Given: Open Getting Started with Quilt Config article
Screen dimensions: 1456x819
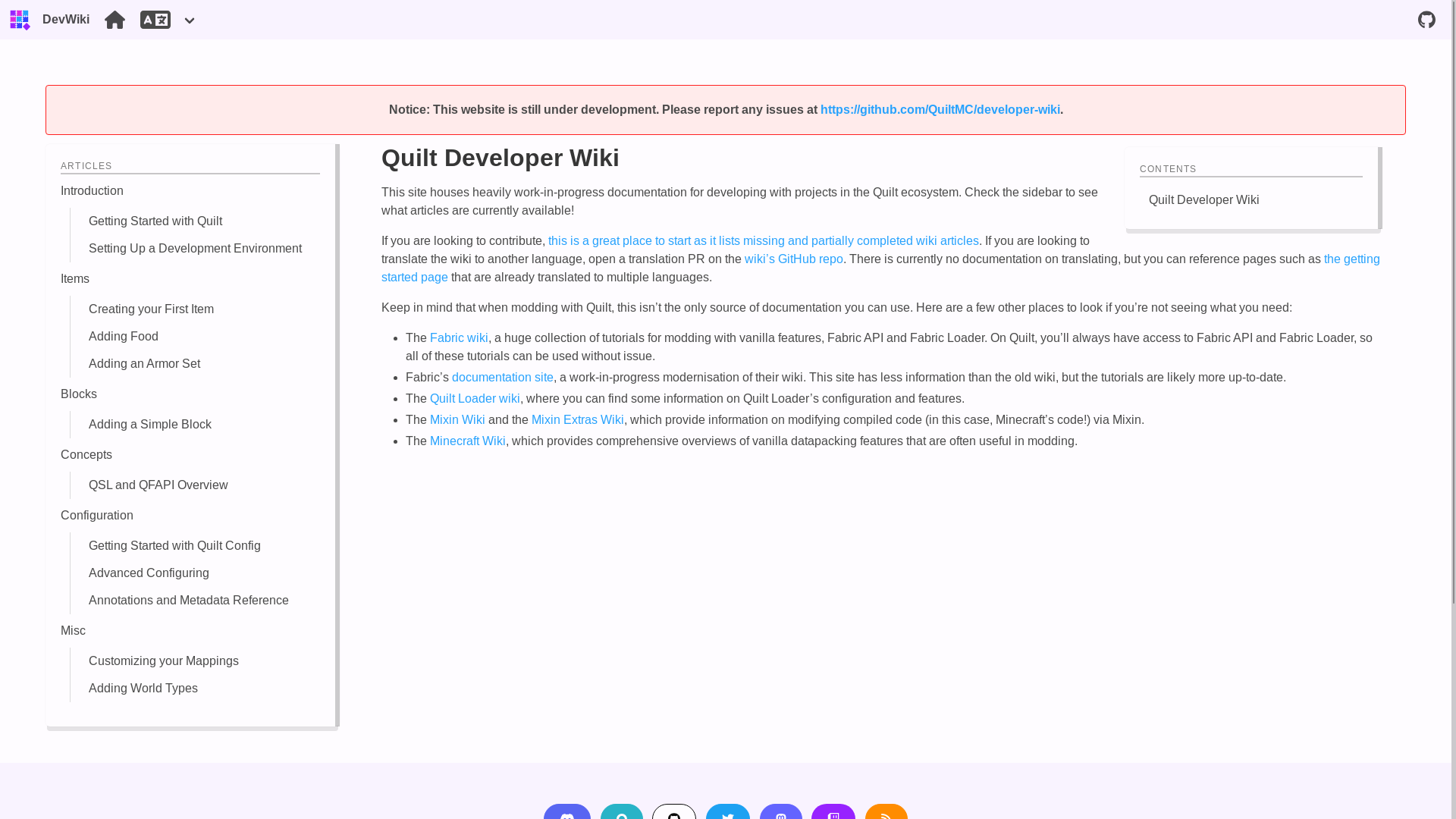Looking at the screenshot, I should (174, 546).
